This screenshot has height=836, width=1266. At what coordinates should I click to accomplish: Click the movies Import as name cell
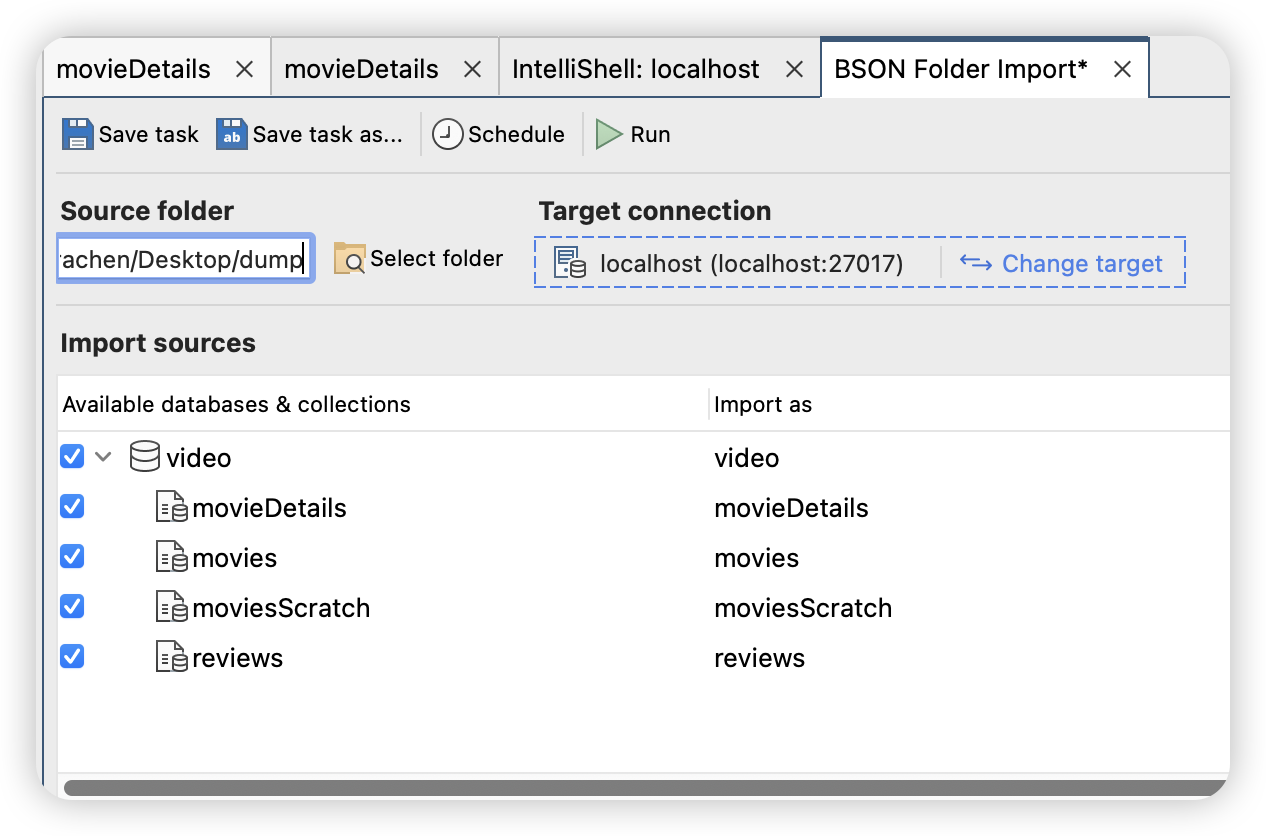click(756, 558)
